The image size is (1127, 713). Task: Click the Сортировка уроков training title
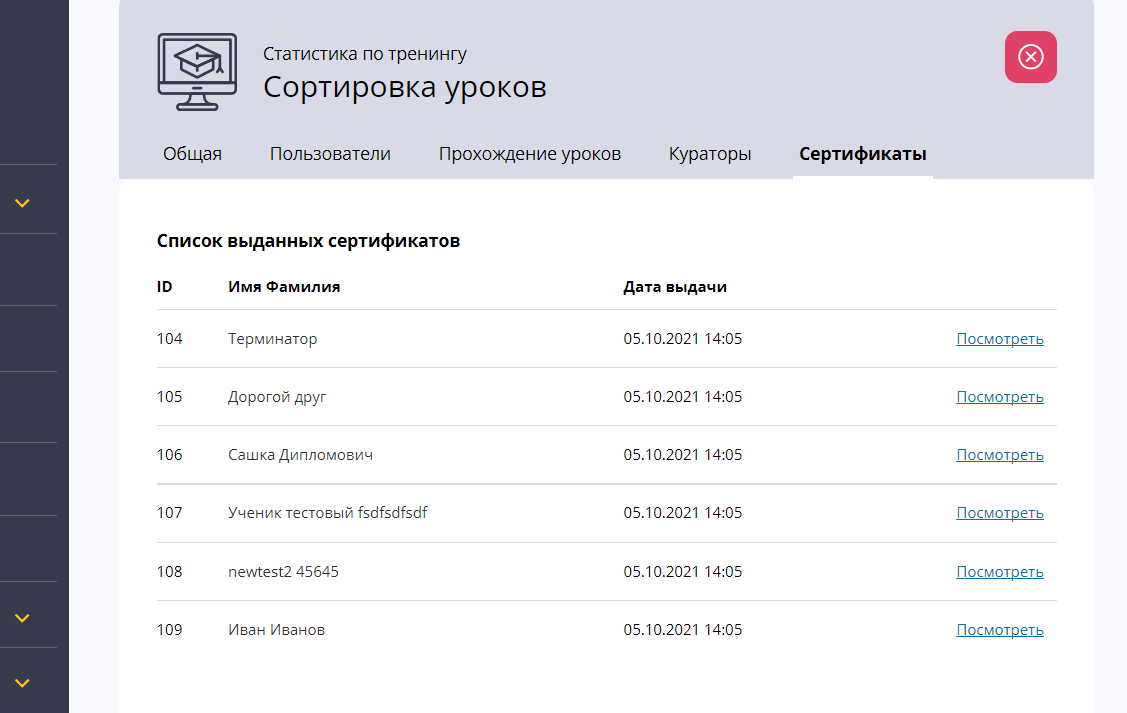coord(405,88)
